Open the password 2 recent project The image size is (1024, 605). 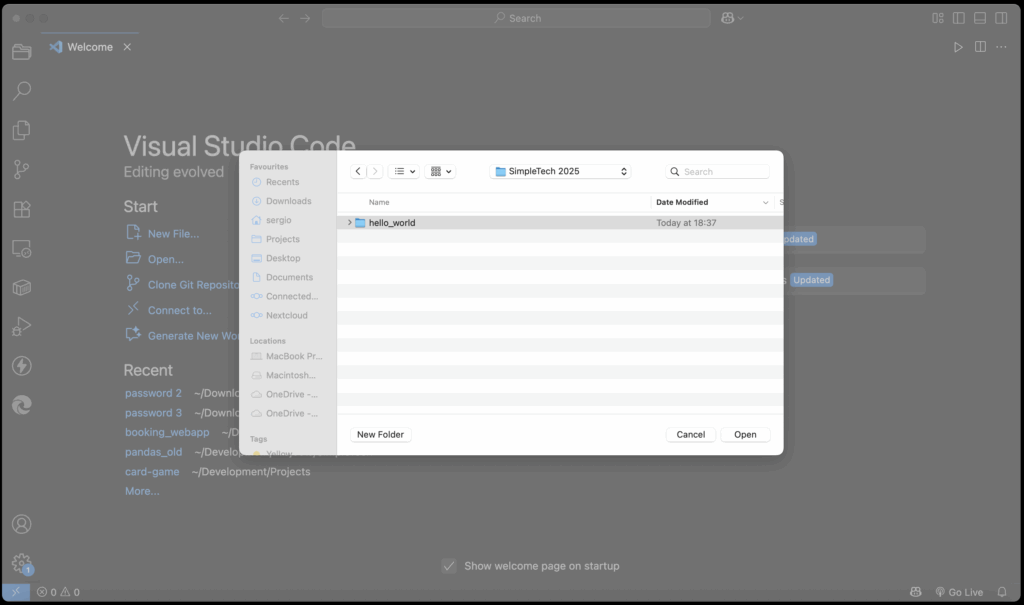tap(153, 393)
